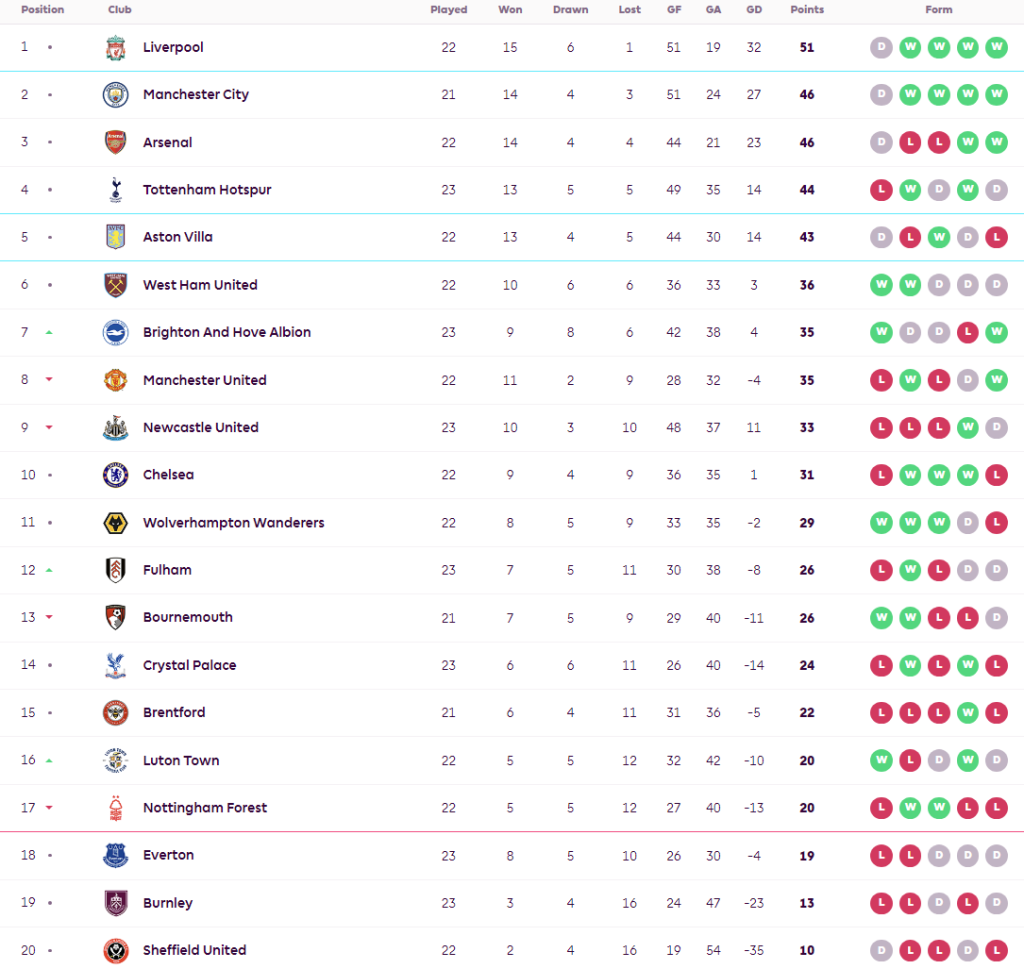Click the Manchester City crest icon
Viewport: 1024px width, 969px height.
pyautogui.click(x=116, y=95)
